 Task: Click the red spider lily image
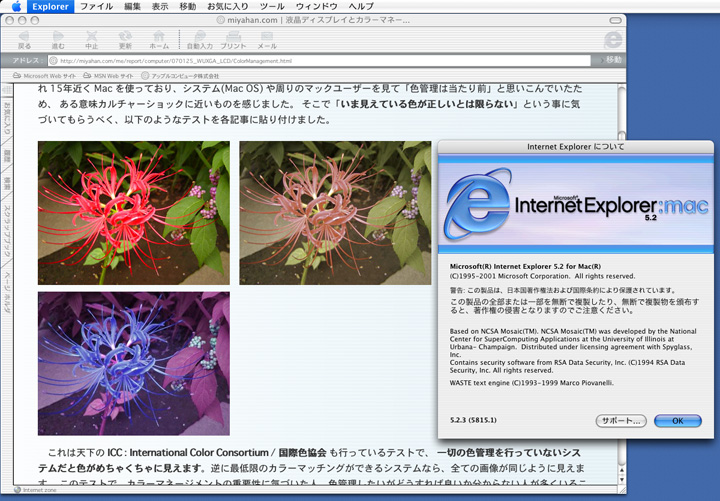pyautogui.click(x=133, y=213)
